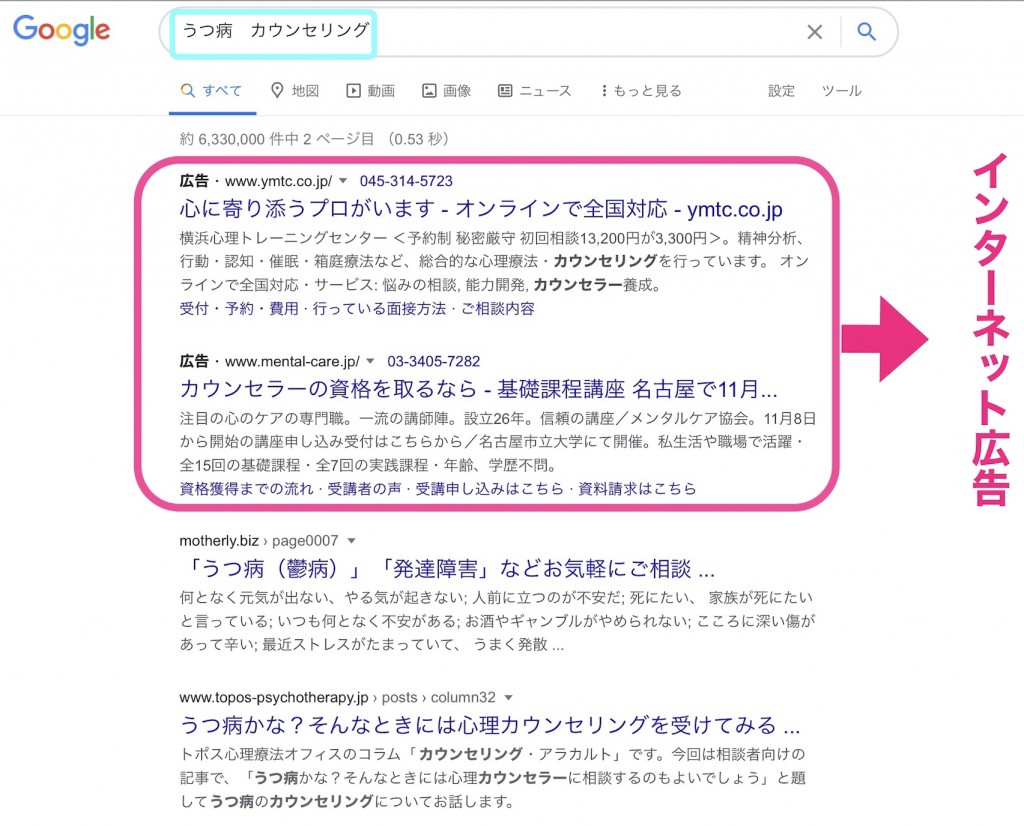Image resolution: width=1024 pixels, height=826 pixels.
Task: Click the Google logo
Action: (x=61, y=29)
